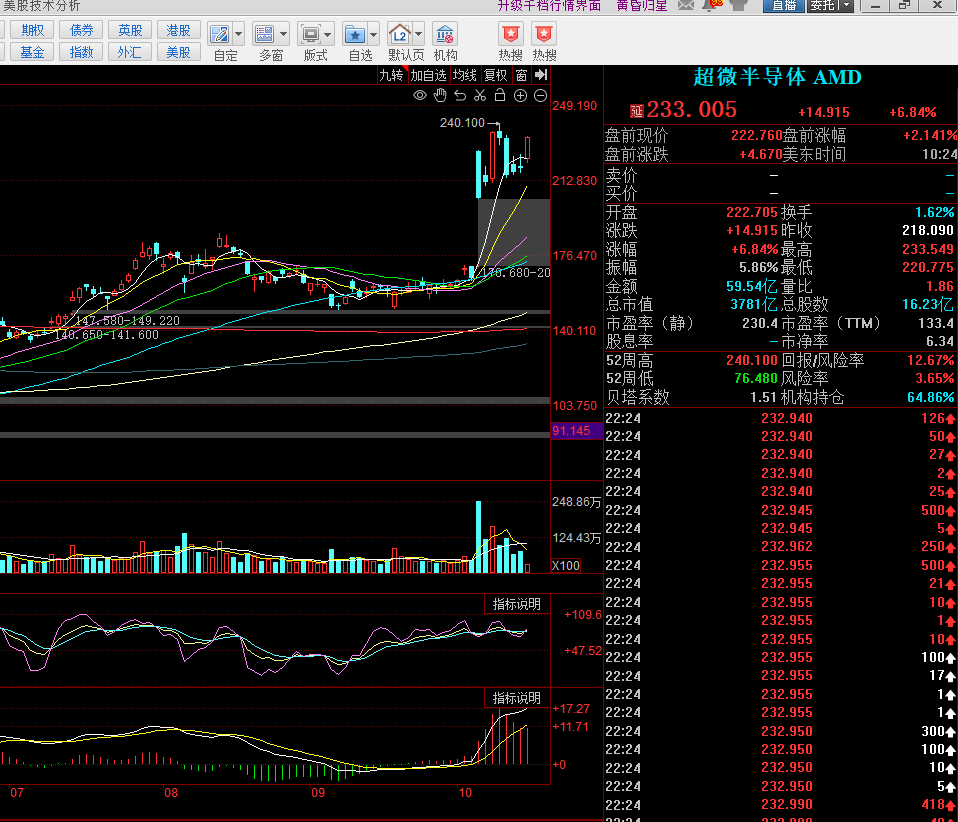
Task: Zoom in with the plus circle icon
Action: [x=520, y=95]
